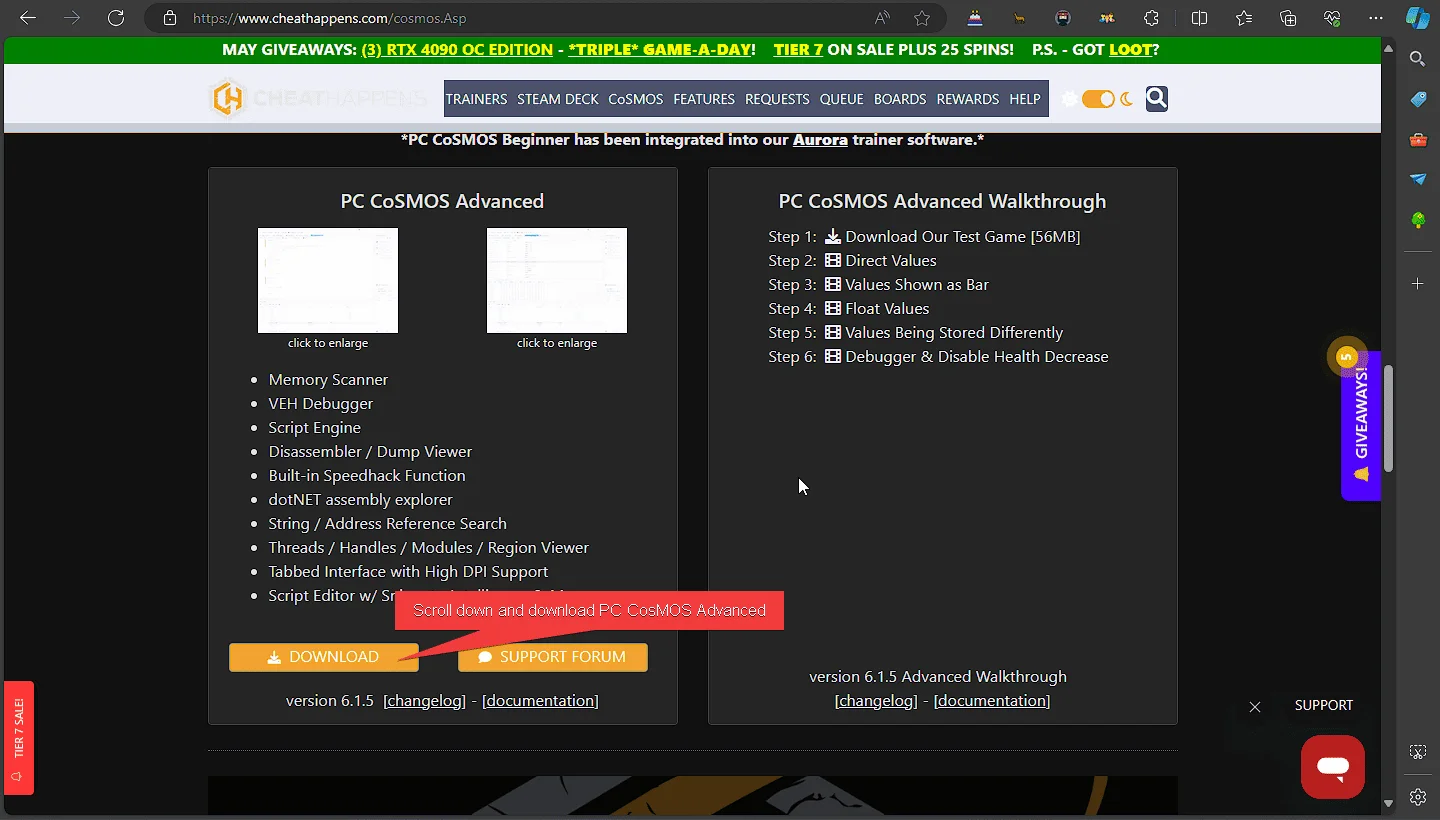
Task: Open Step 3 Values Shown as Bar
Action: 906,285
